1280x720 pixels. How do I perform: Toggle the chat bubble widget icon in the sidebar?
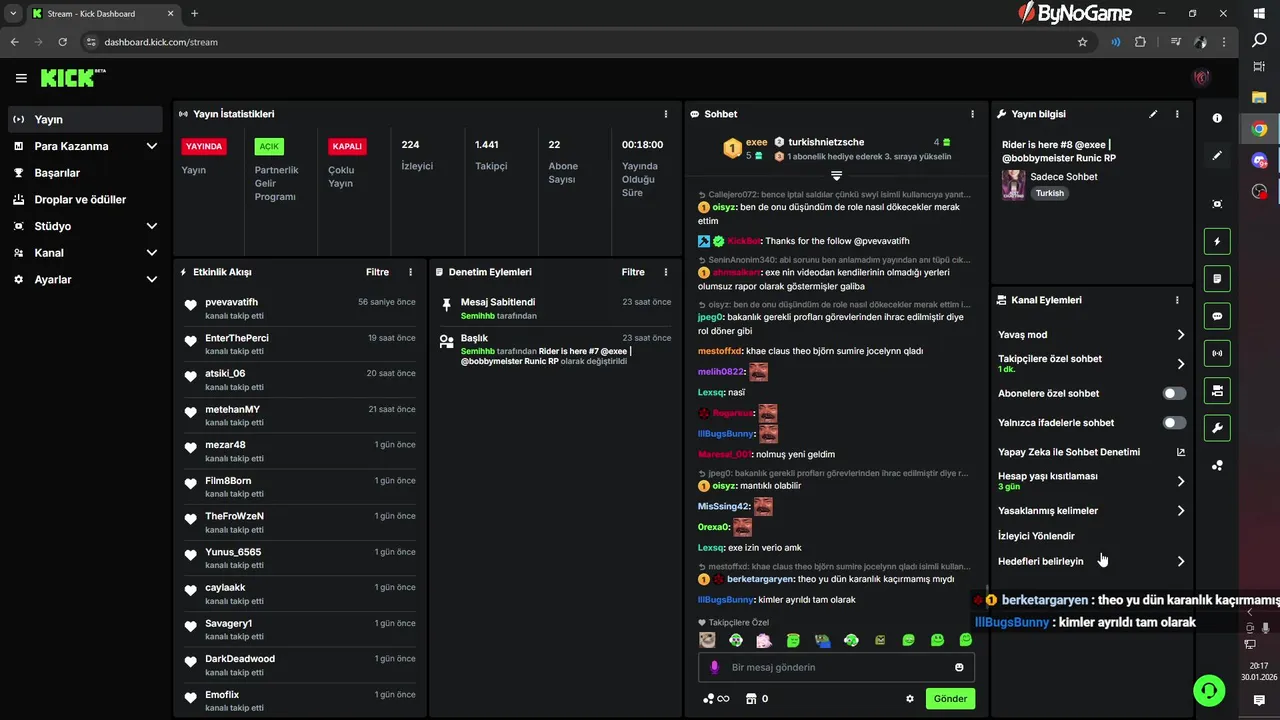tap(1217, 316)
